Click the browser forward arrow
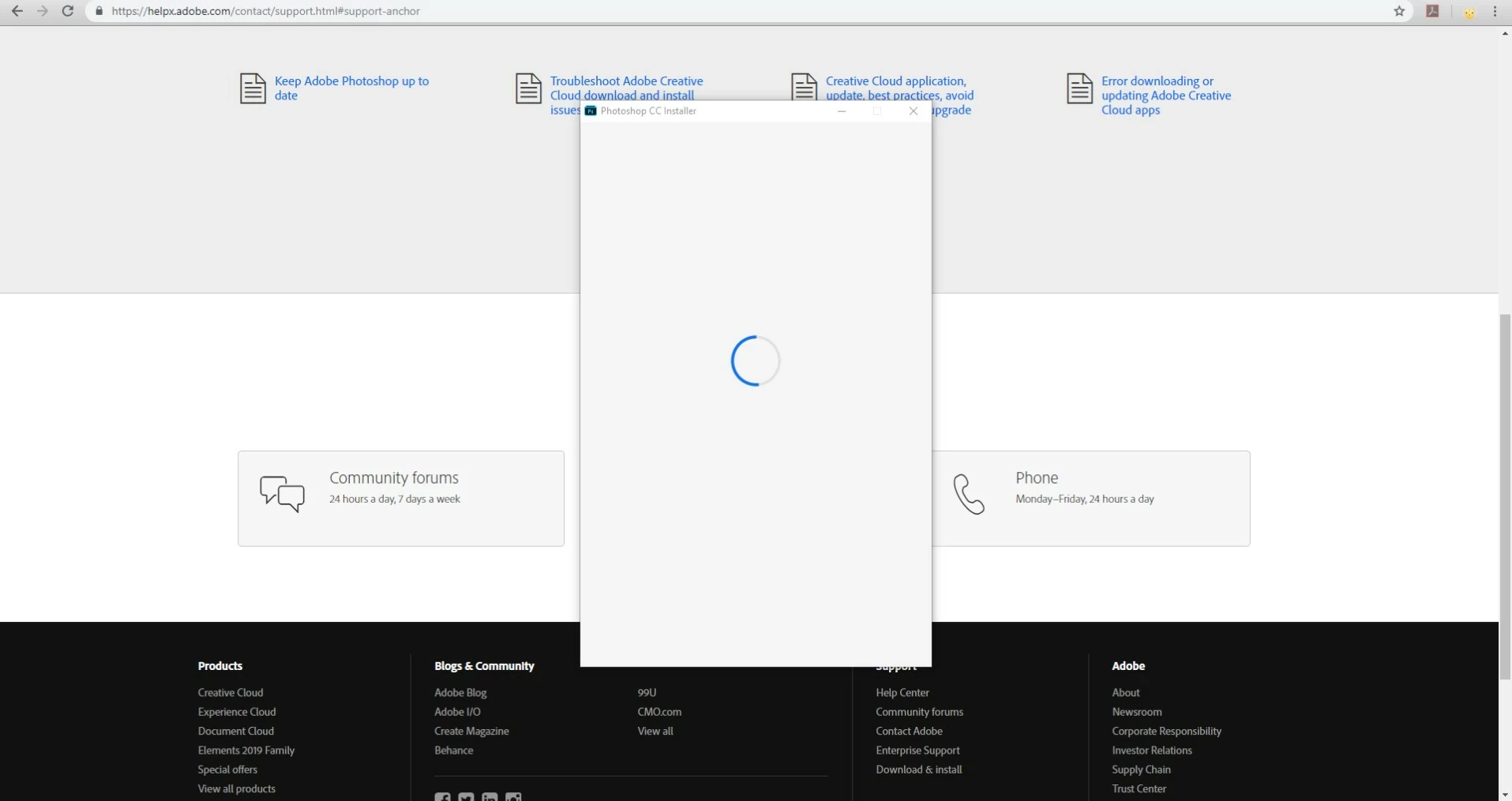Screen dimensions: 1512x801 (43, 11)
